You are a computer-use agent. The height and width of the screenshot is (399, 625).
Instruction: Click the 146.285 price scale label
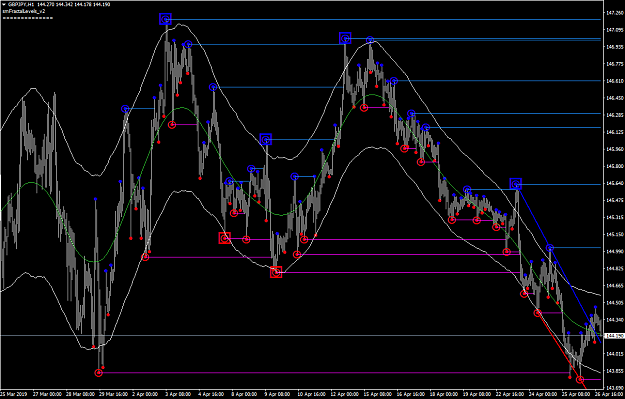click(x=615, y=115)
